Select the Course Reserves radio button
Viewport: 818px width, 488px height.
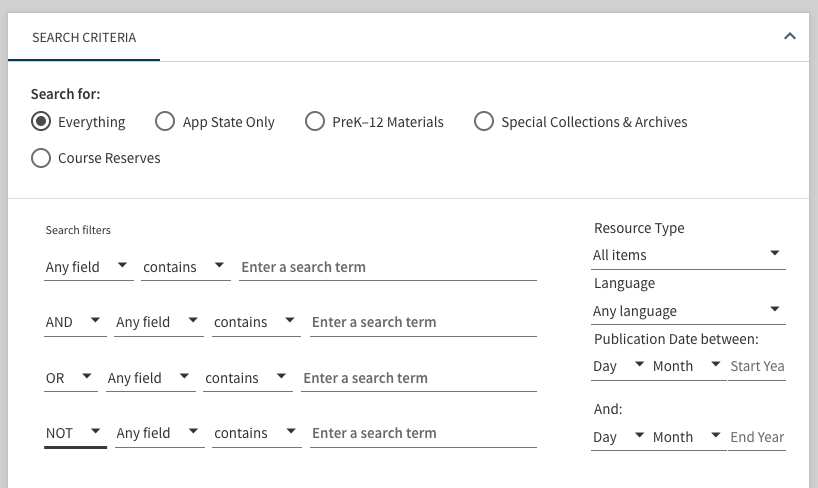(x=41, y=158)
